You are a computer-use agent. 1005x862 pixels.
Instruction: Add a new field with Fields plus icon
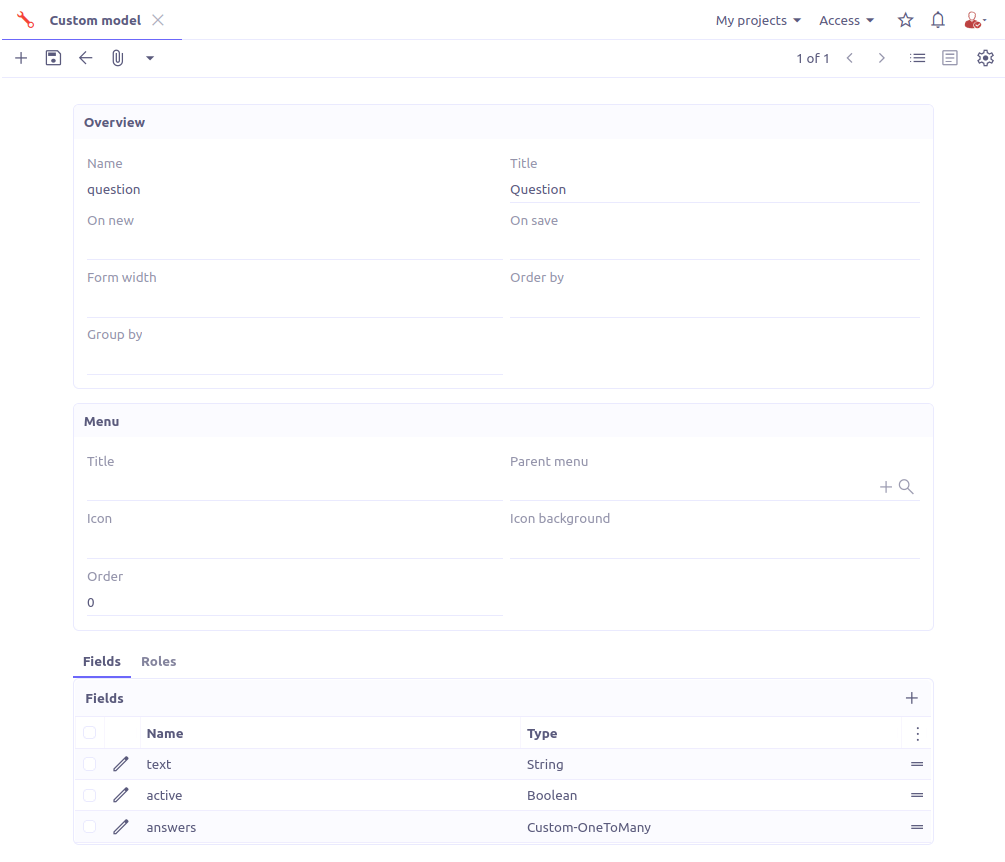coord(911,698)
